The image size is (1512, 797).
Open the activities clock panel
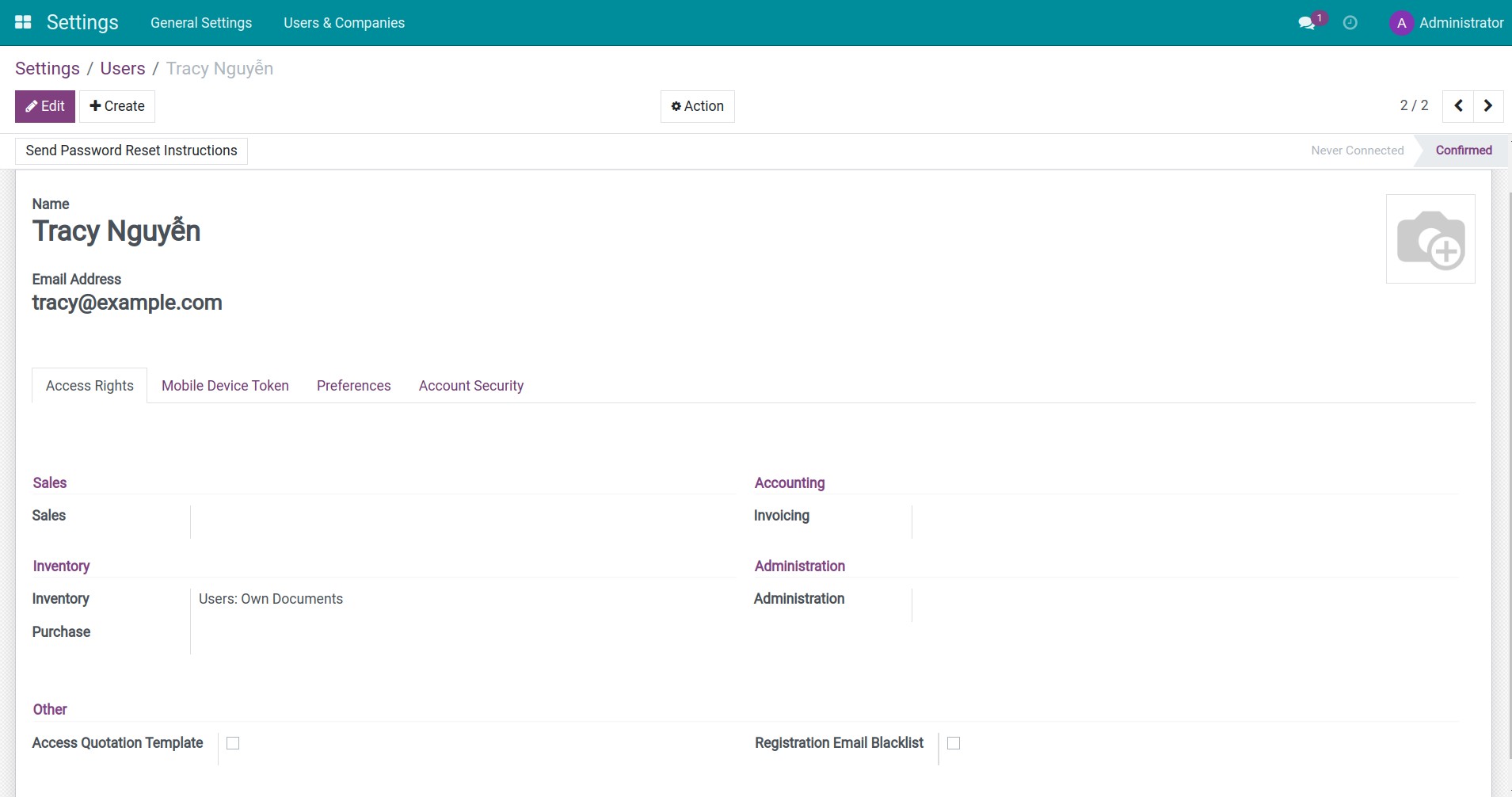1350,22
